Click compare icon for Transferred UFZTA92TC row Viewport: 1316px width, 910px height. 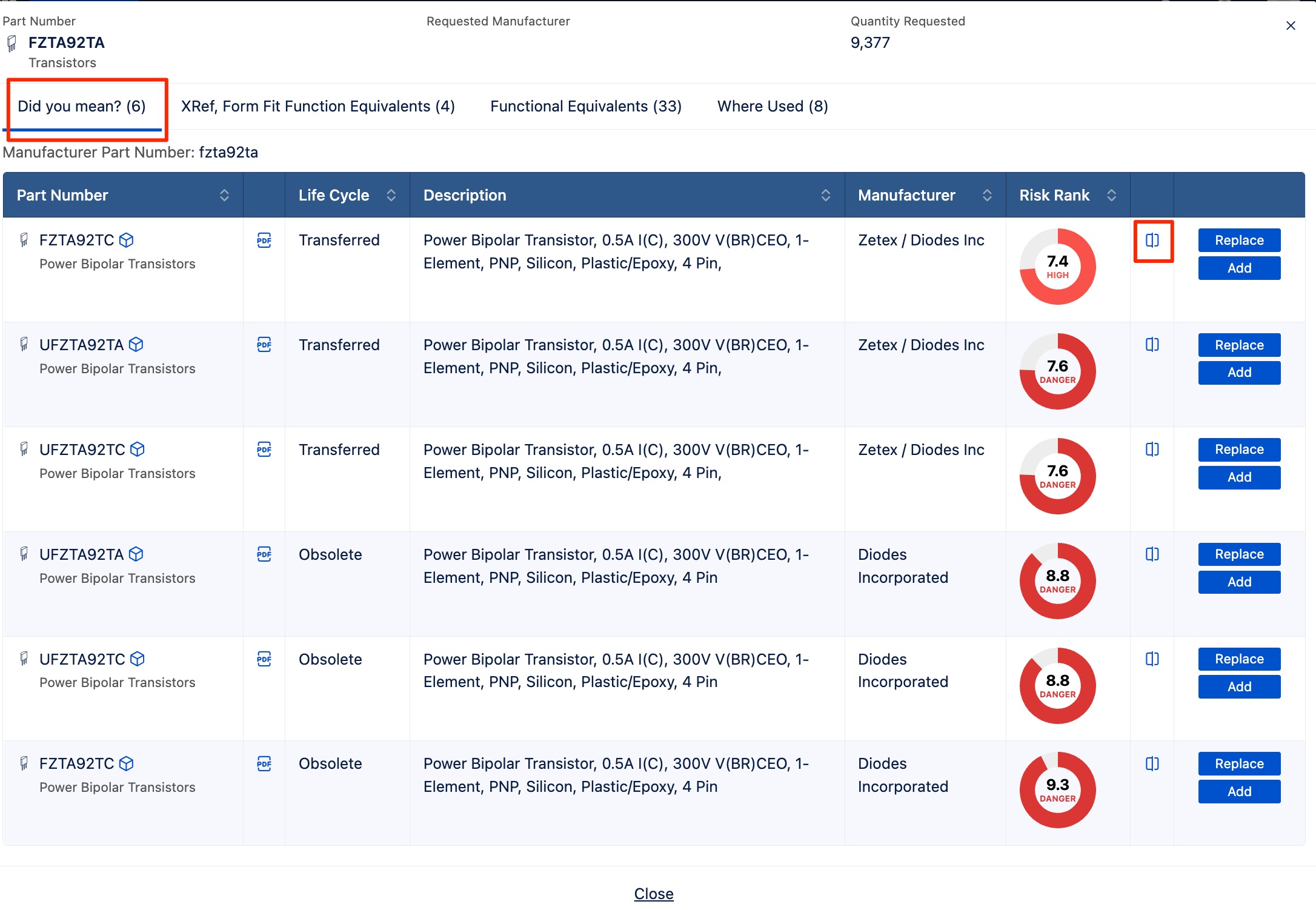coord(1152,450)
